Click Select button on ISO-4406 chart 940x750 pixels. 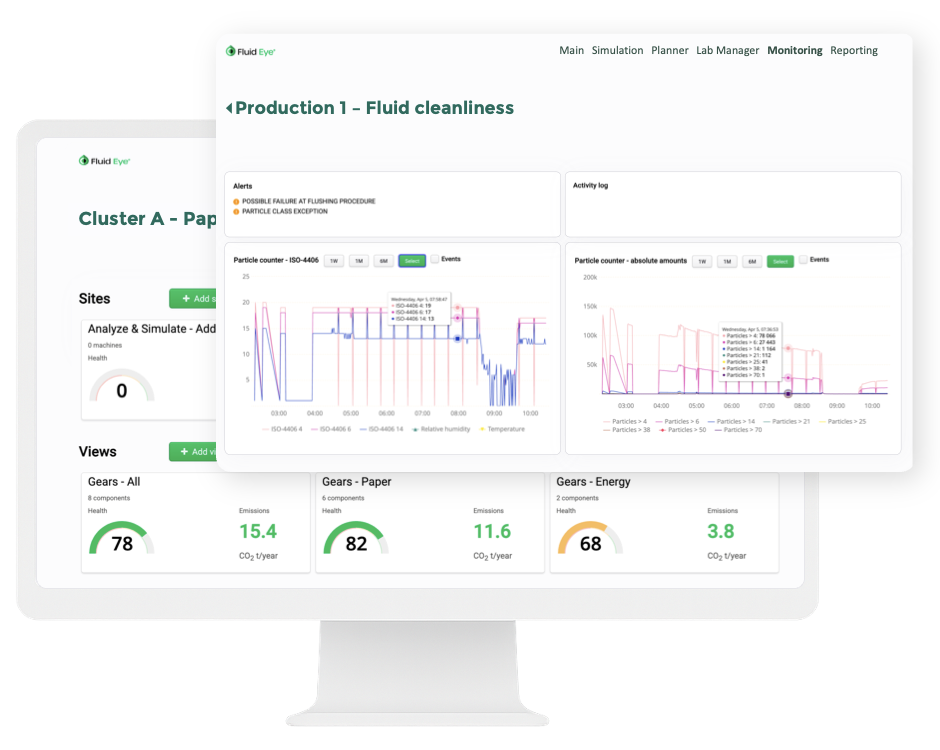[412, 261]
